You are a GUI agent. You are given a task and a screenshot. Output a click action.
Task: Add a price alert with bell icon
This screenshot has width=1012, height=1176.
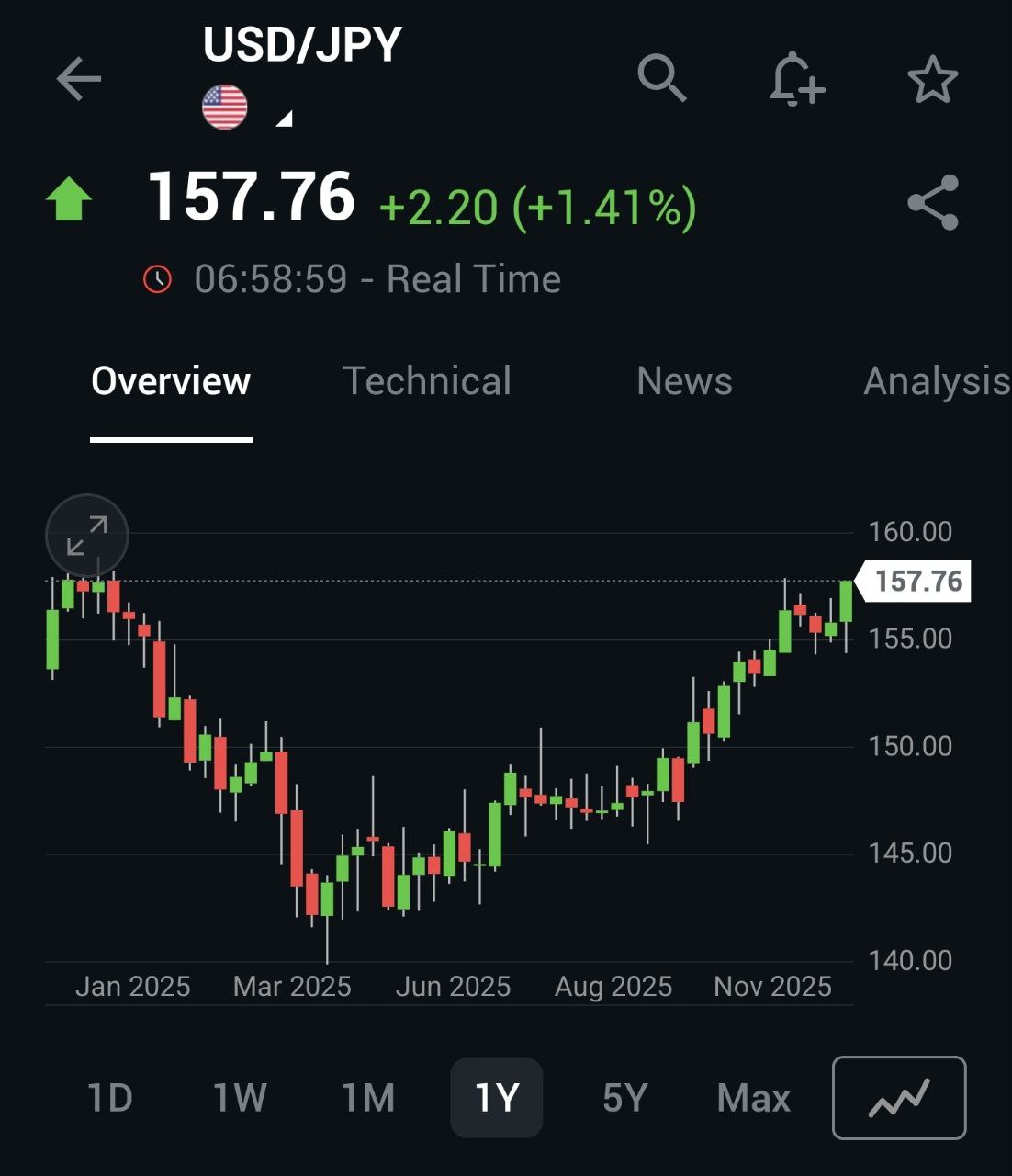click(796, 79)
